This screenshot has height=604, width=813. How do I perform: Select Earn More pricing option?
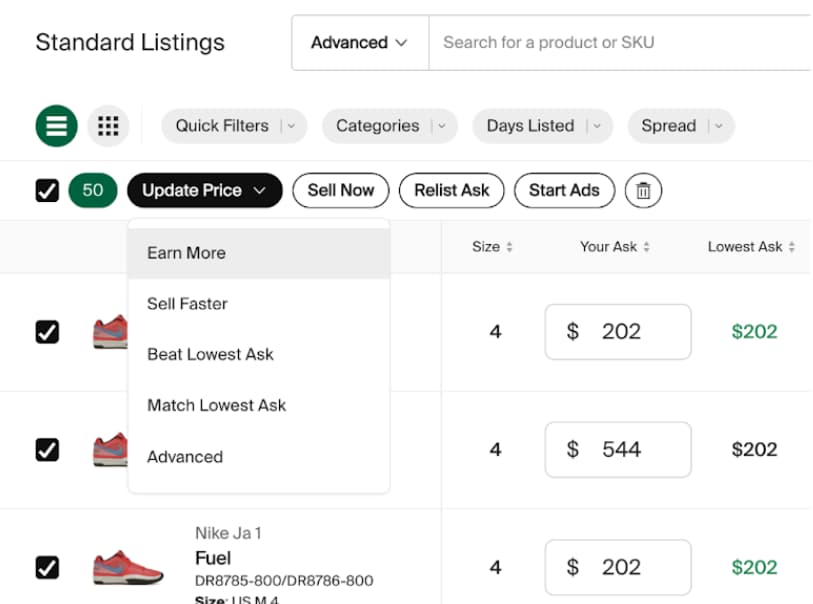pos(185,253)
